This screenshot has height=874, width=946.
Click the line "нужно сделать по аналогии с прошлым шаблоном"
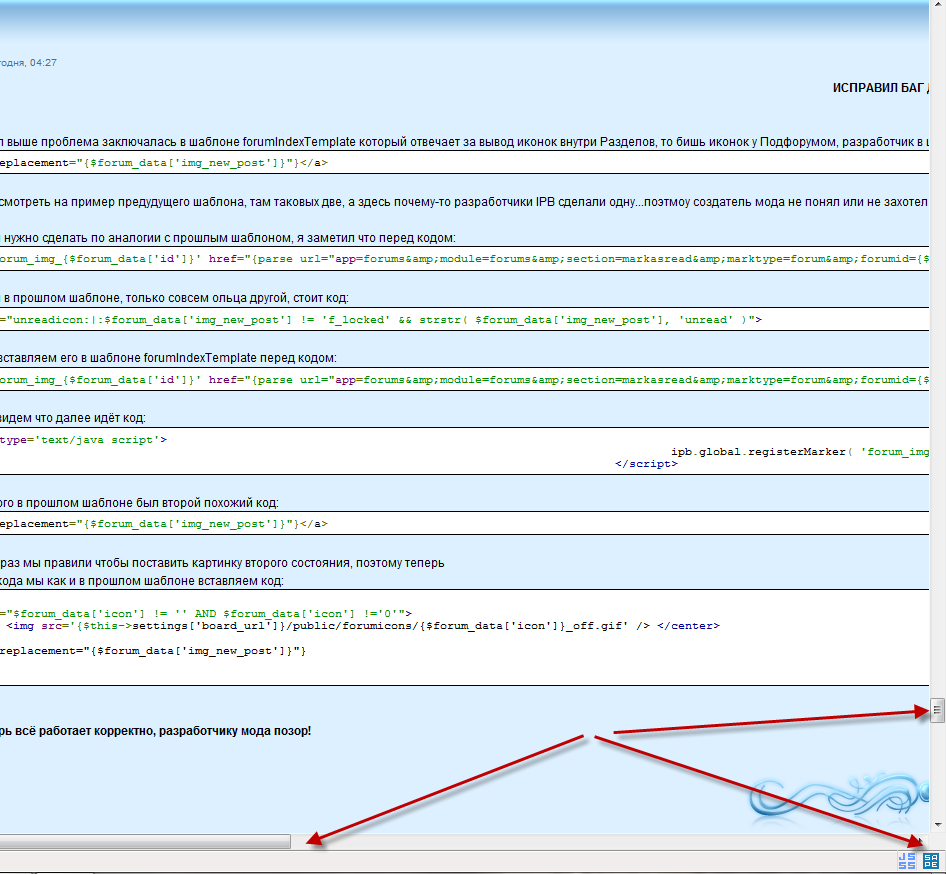click(x=230, y=238)
